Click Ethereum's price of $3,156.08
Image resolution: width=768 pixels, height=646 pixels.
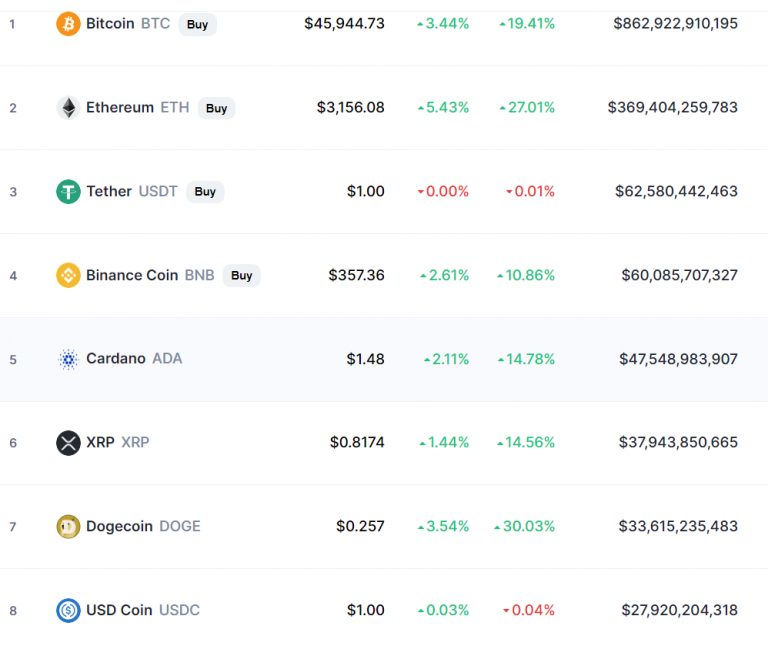(x=350, y=108)
